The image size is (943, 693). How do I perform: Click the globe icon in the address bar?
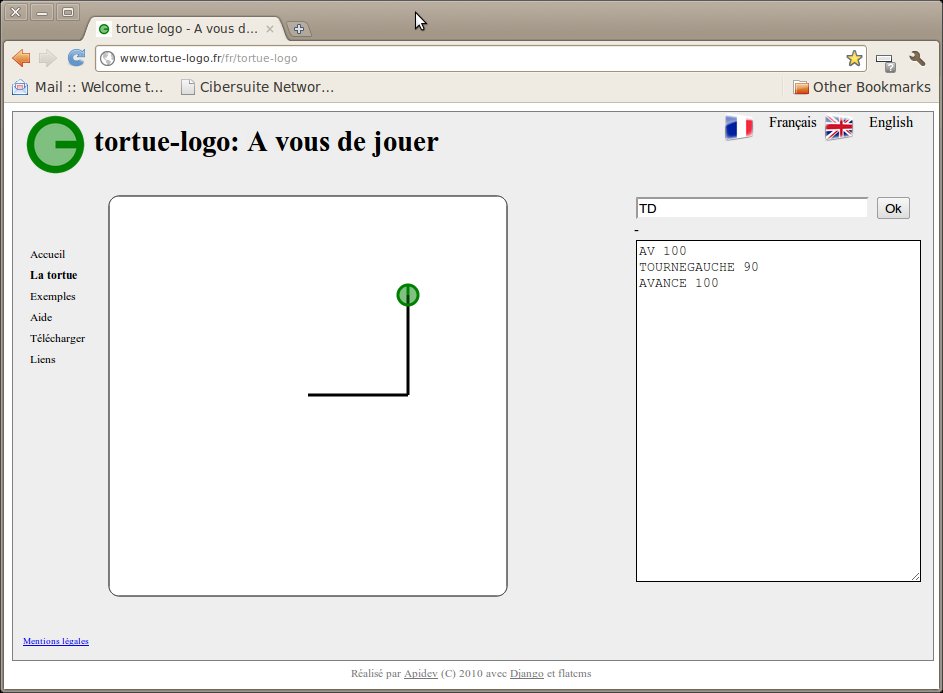(108, 58)
